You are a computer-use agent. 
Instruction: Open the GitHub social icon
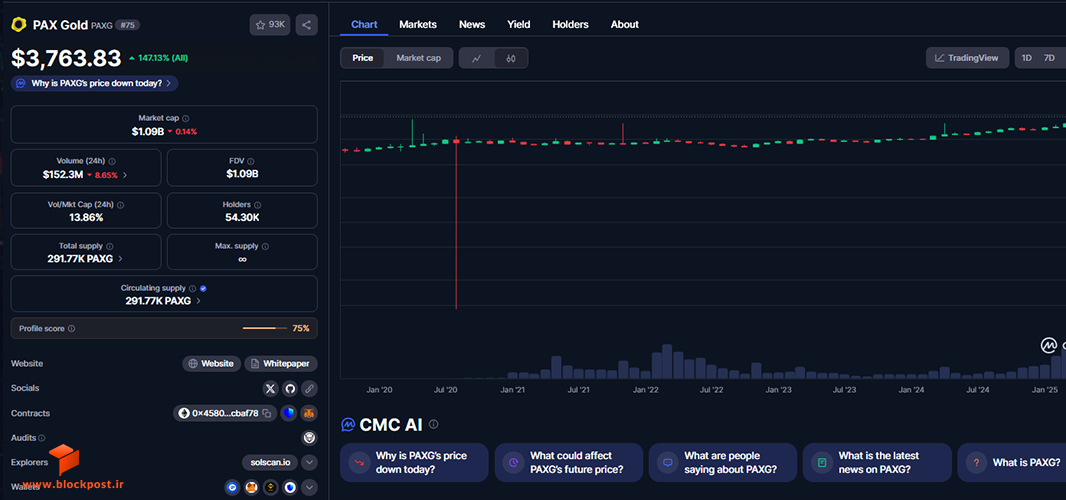click(290, 389)
